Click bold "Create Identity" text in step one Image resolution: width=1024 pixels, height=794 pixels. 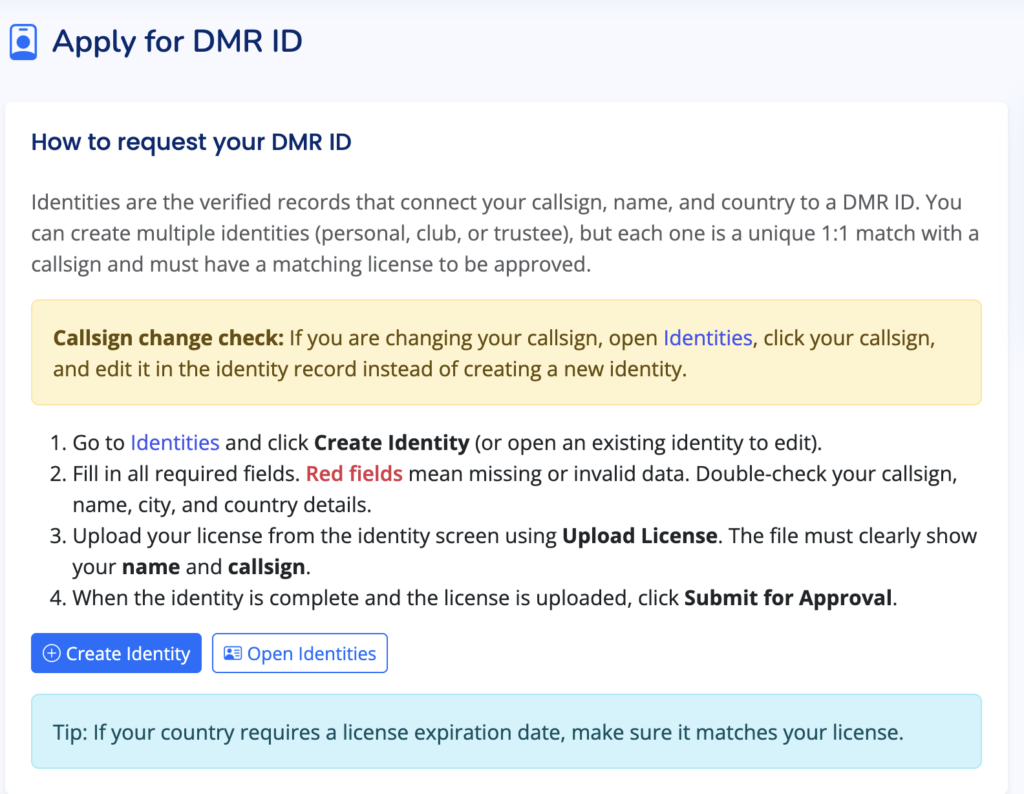coord(391,442)
